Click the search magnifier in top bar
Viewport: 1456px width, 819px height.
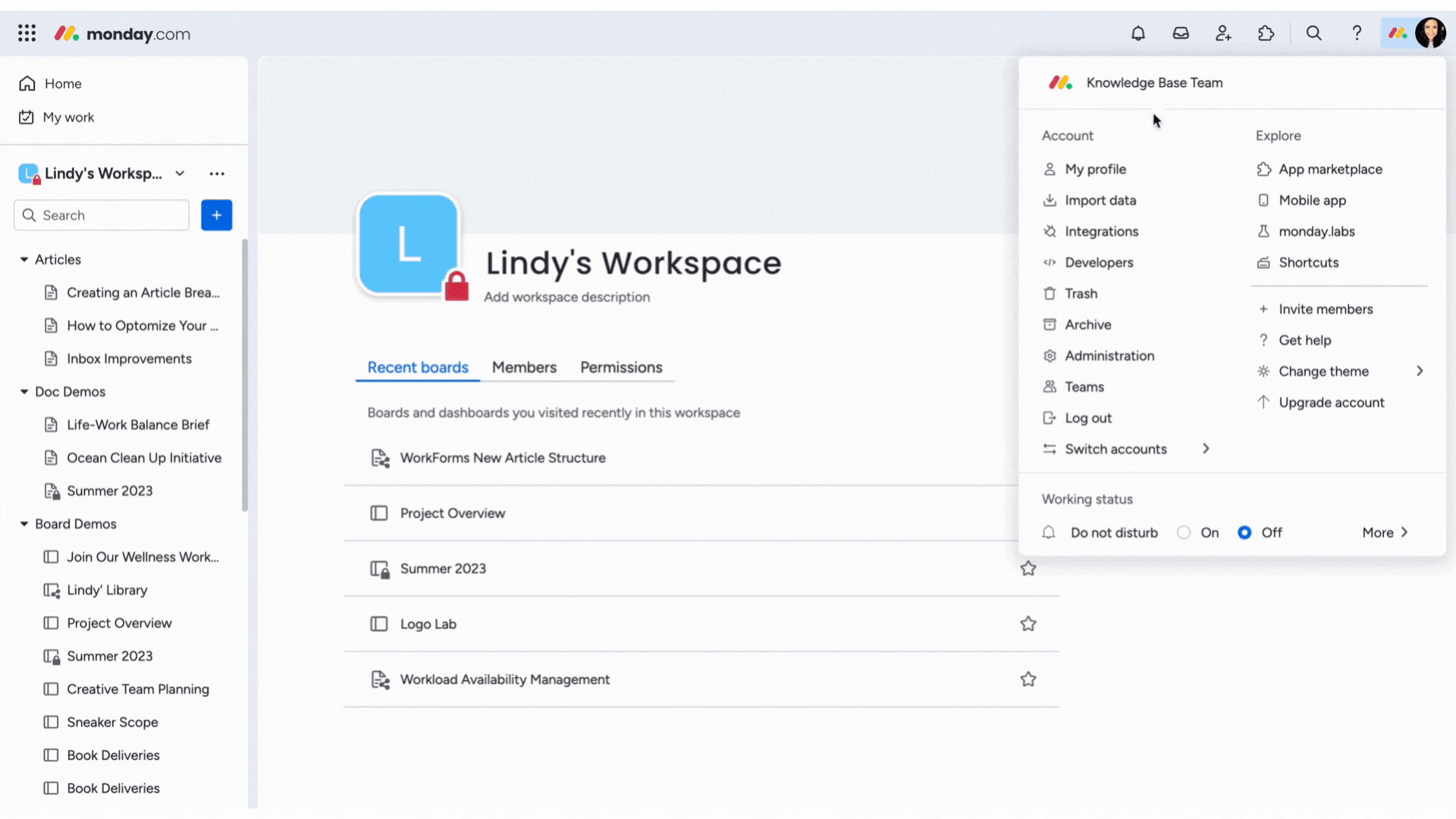(x=1313, y=33)
